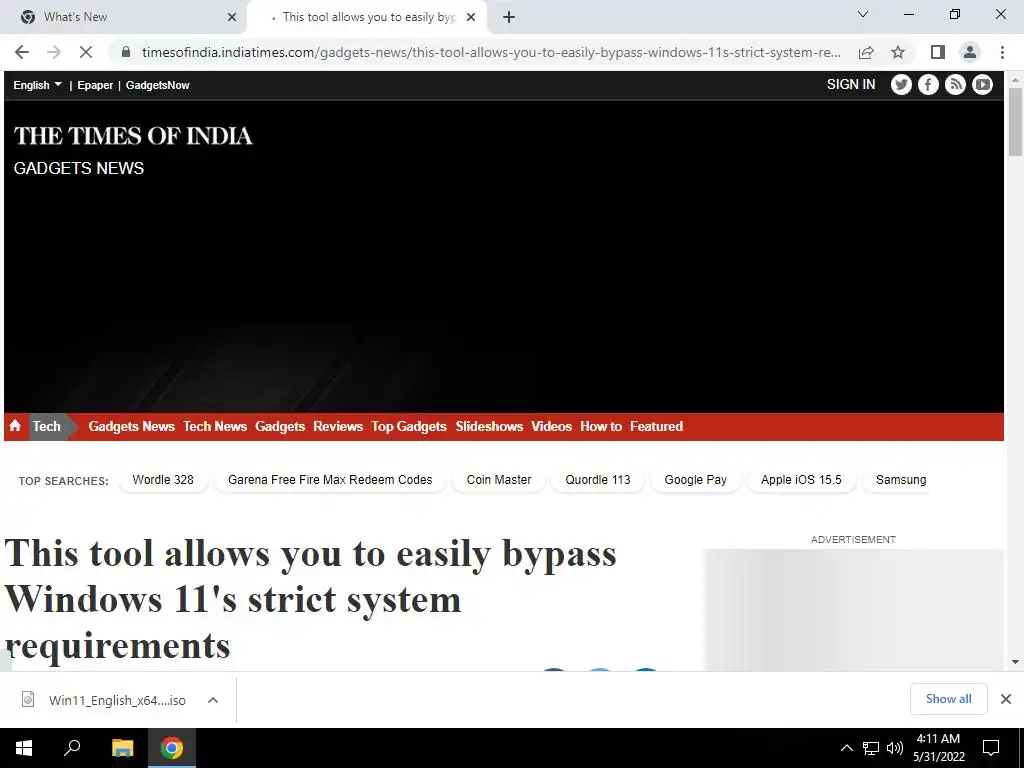1024x768 pixels.
Task: Go back using the browser back arrow
Action: pyautogui.click(x=22, y=52)
